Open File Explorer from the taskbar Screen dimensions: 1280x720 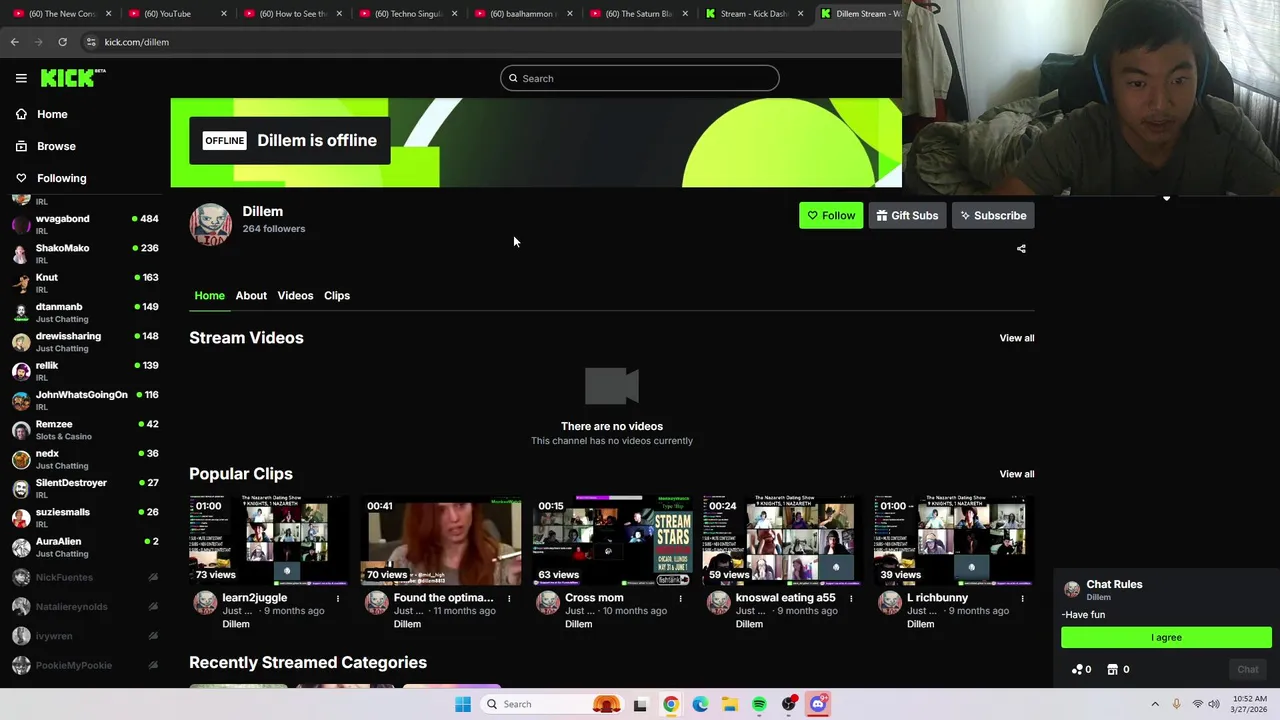[x=730, y=704]
